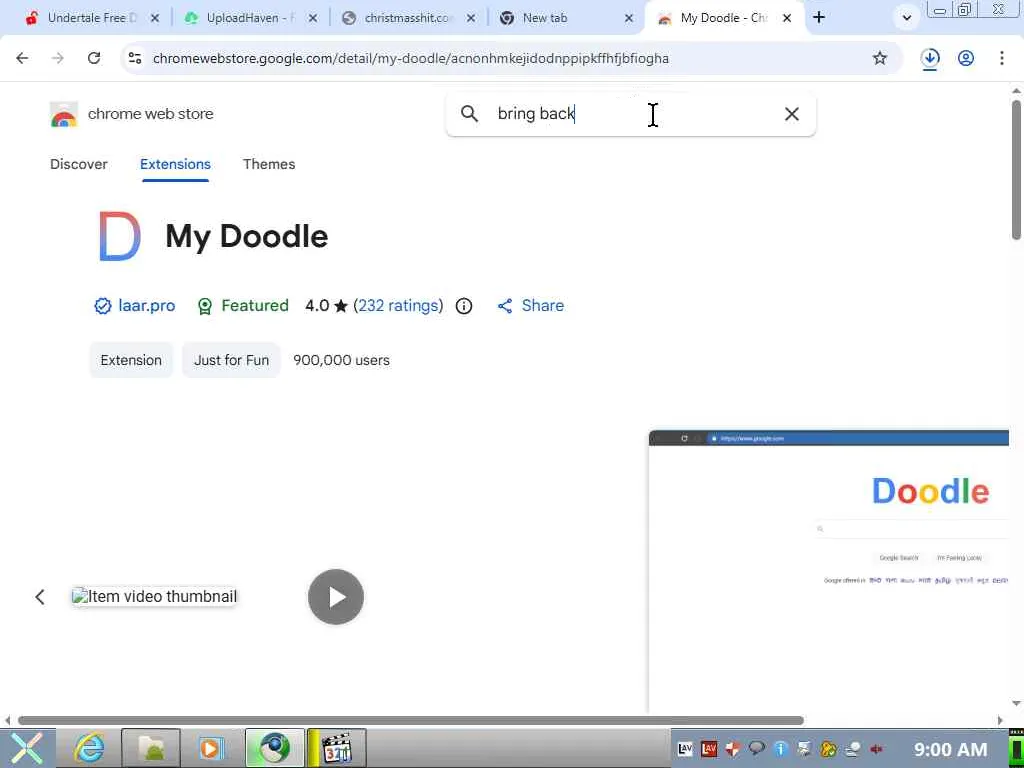Click the scroll down arrow
The height and width of the screenshot is (768, 1024).
[1016, 704]
